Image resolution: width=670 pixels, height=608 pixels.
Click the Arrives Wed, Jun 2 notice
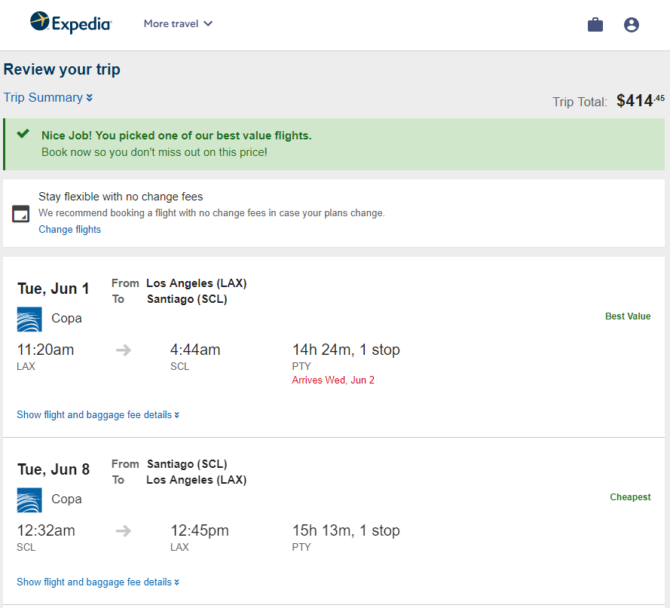tap(333, 380)
